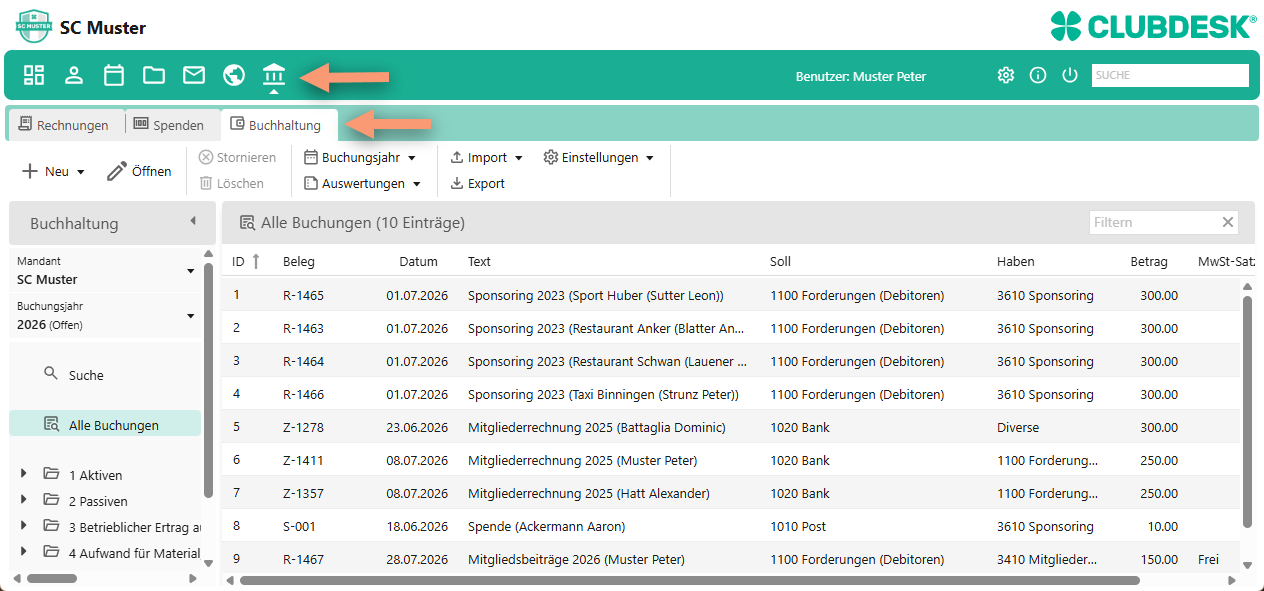The width and height of the screenshot is (1264, 591).
Task: Click the table vertical scrollbar
Action: [x=1247, y=410]
